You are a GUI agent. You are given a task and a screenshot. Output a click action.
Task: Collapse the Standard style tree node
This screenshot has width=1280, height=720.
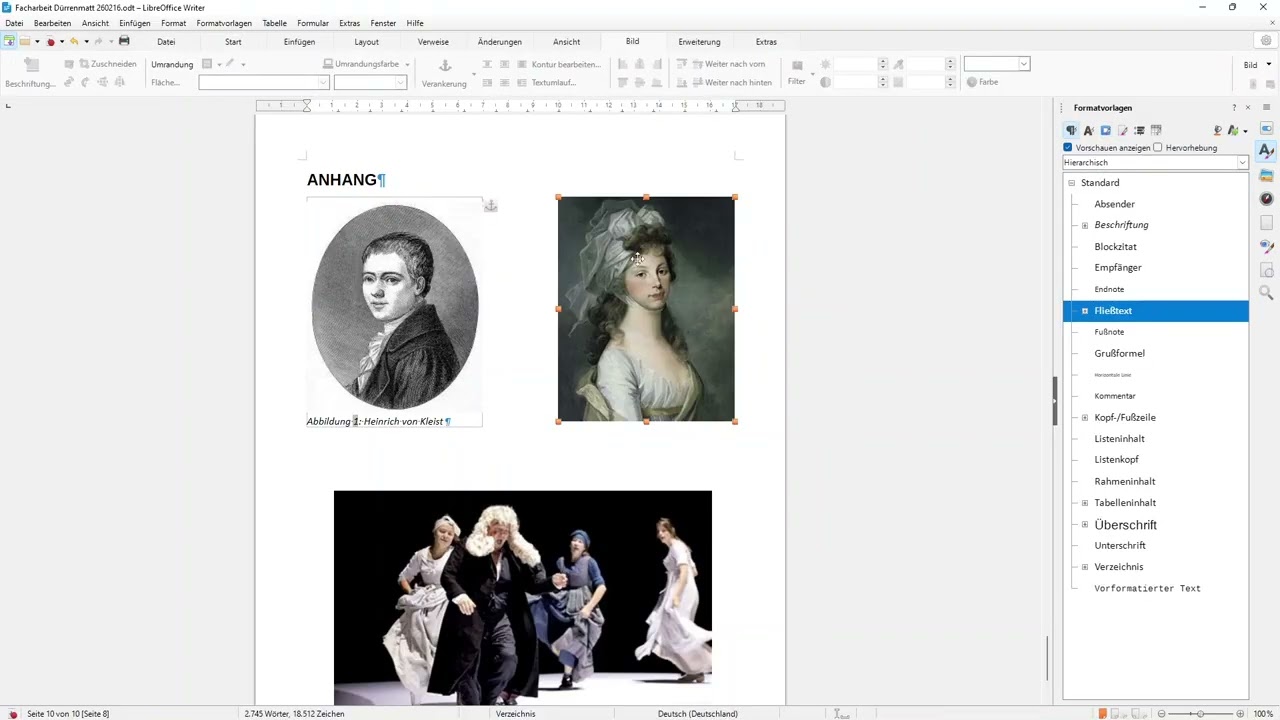(x=1071, y=183)
